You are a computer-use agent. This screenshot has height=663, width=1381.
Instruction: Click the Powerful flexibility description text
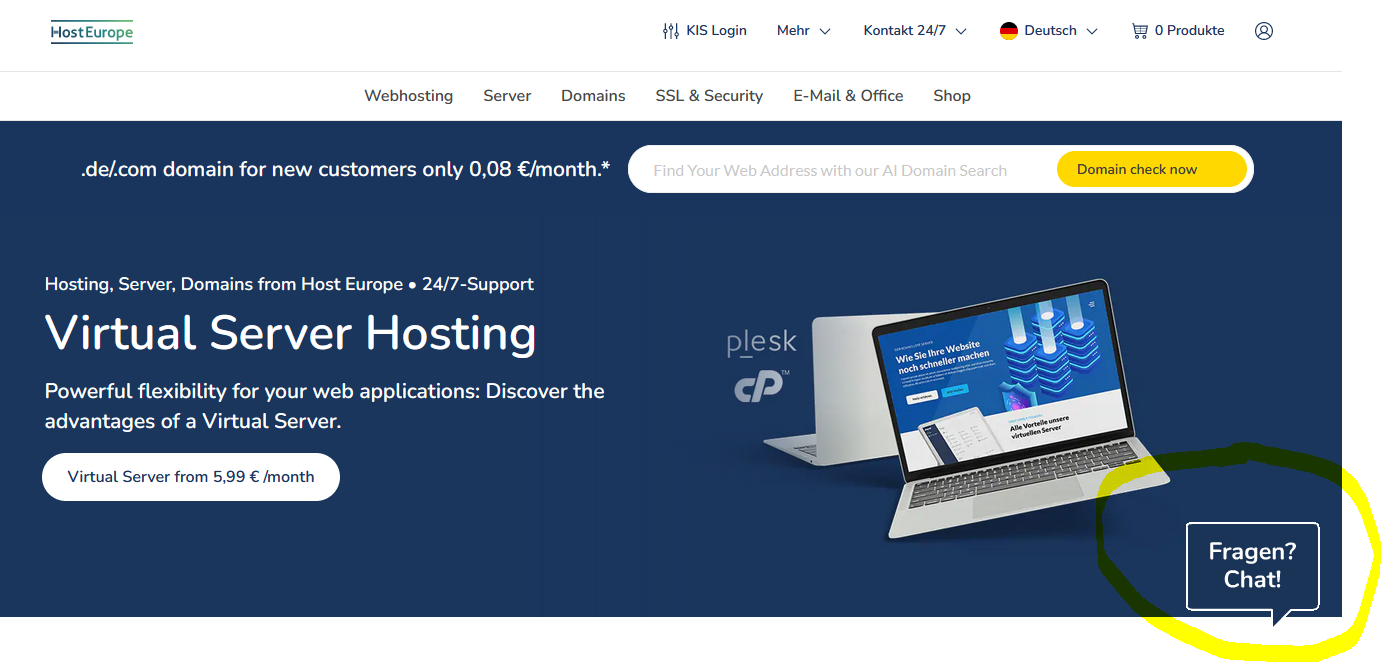tap(325, 406)
